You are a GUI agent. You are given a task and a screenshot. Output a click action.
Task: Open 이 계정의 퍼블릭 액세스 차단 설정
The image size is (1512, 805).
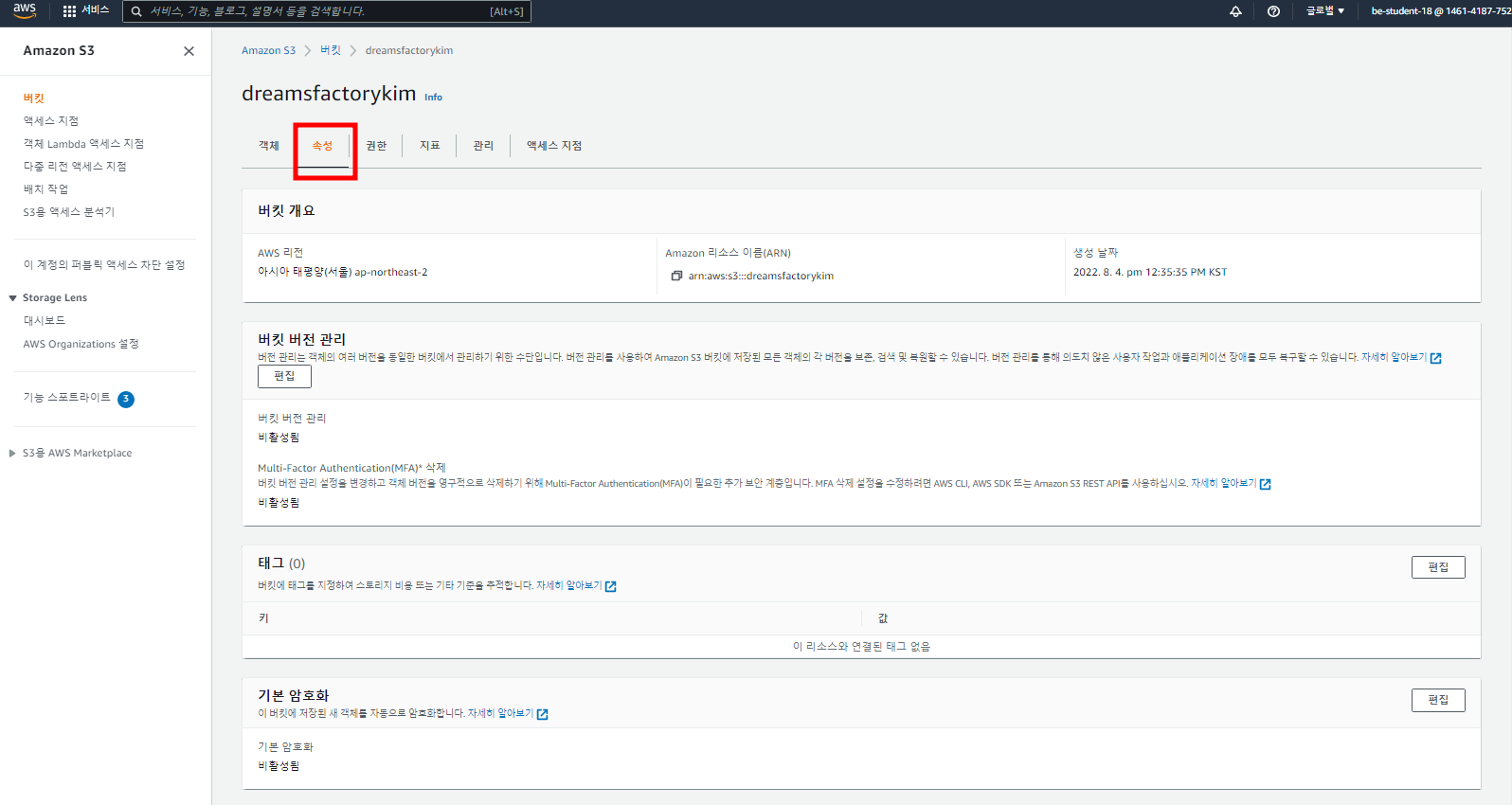[x=104, y=265]
